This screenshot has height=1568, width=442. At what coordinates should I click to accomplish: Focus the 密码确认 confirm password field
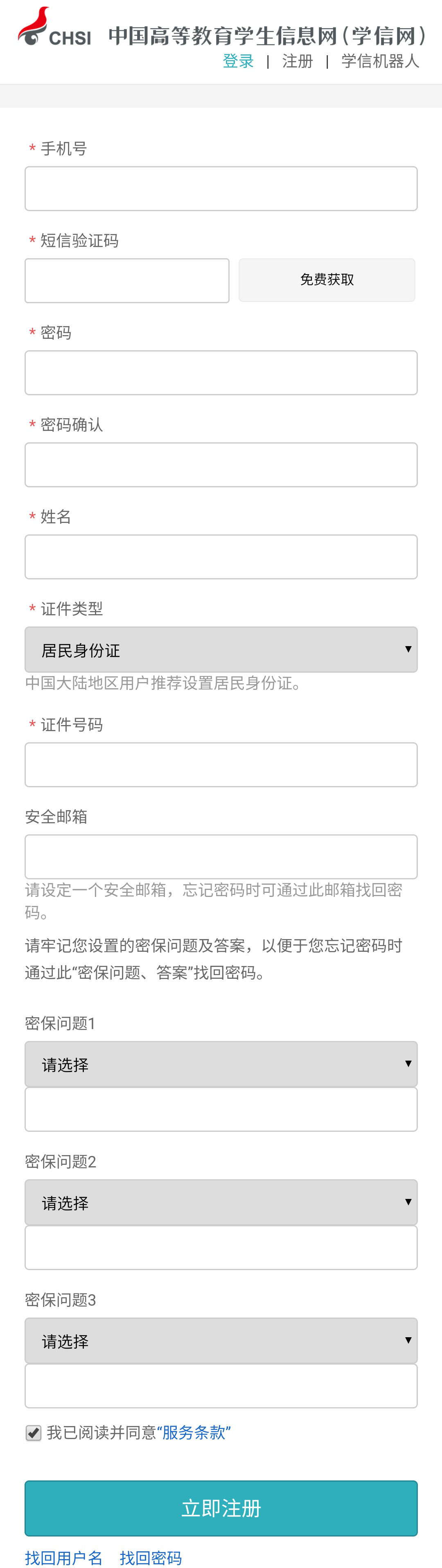pos(221,465)
